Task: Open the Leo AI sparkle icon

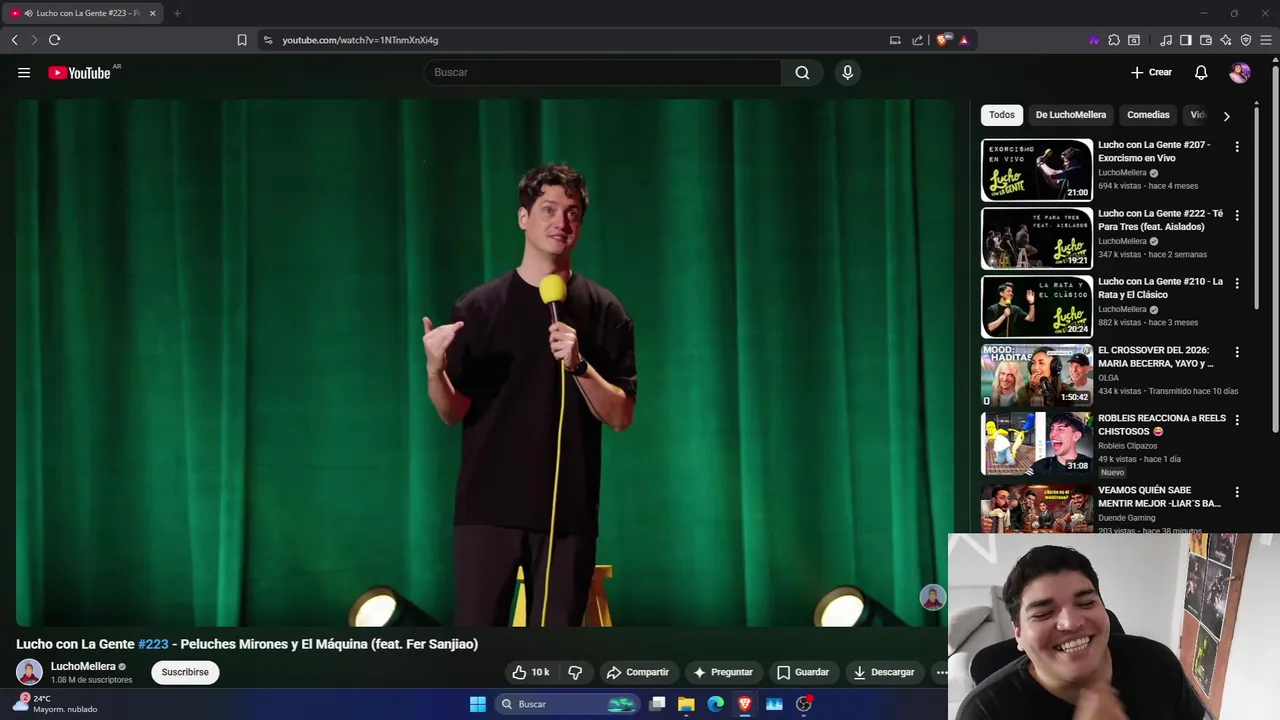Action: (1226, 40)
